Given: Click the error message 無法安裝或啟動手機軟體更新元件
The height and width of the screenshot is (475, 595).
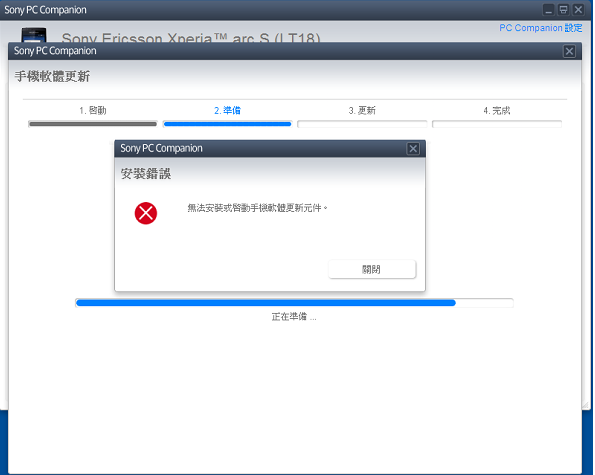Looking at the screenshot, I should tap(257, 208).
